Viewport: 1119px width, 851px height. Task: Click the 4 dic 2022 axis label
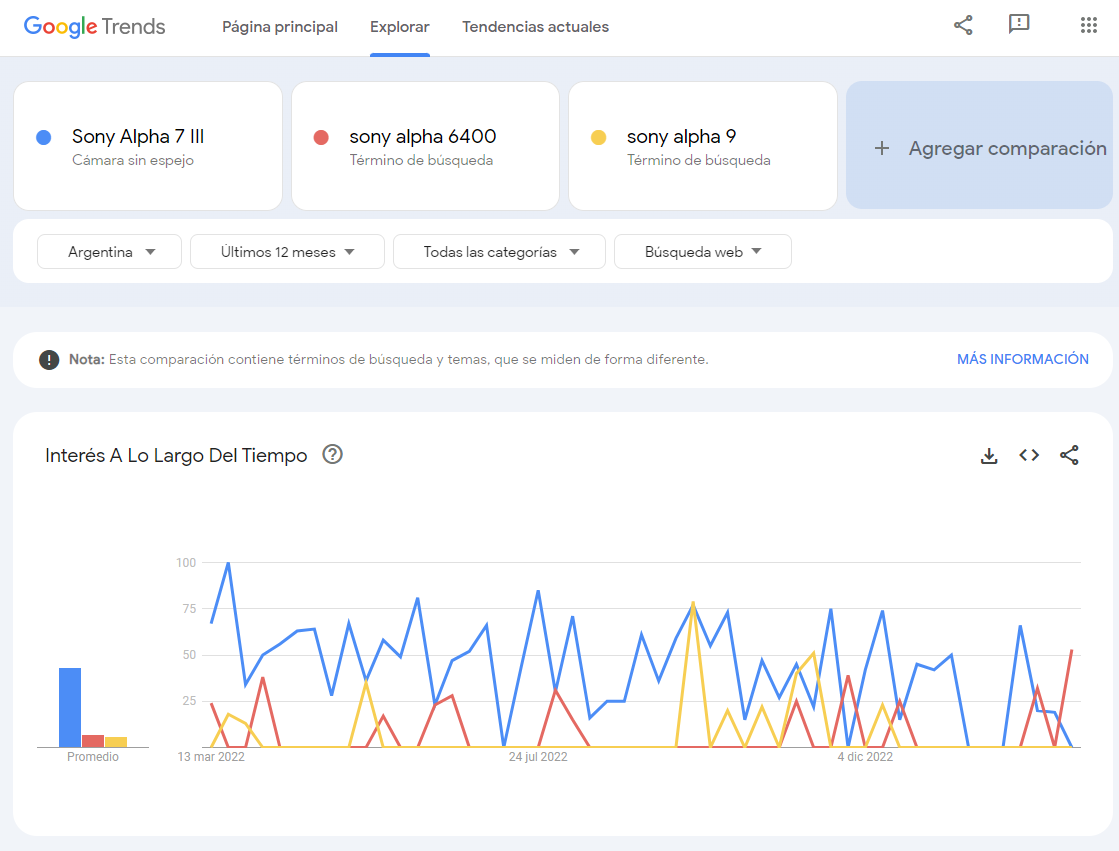pyautogui.click(x=865, y=757)
